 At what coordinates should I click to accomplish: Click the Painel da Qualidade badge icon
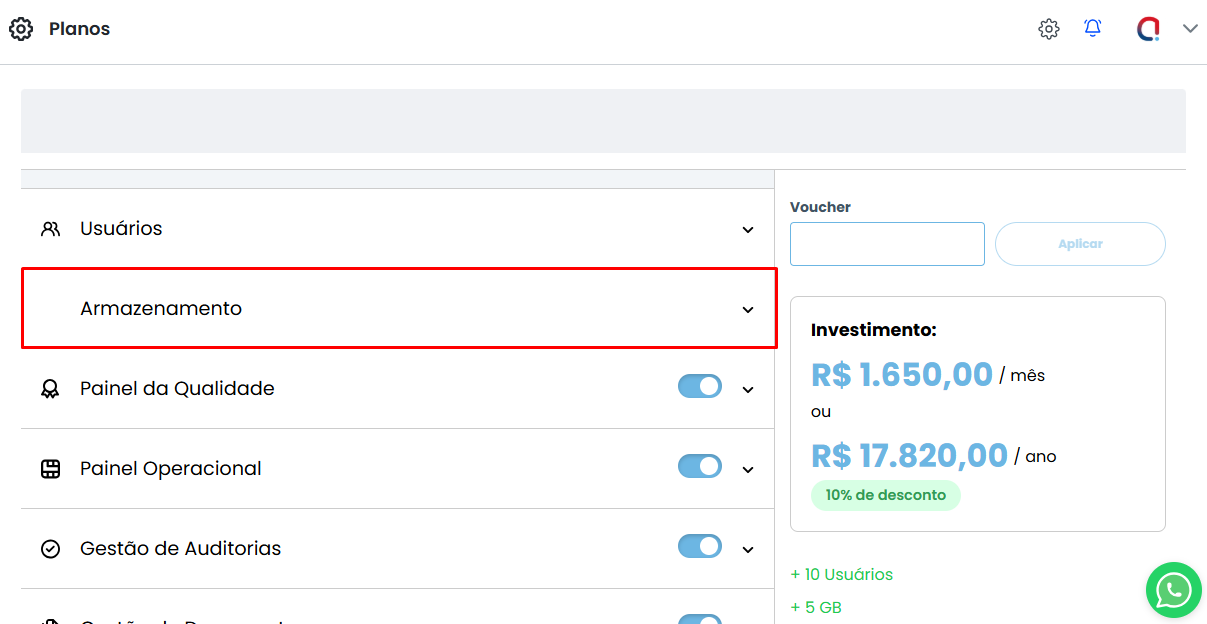point(50,389)
